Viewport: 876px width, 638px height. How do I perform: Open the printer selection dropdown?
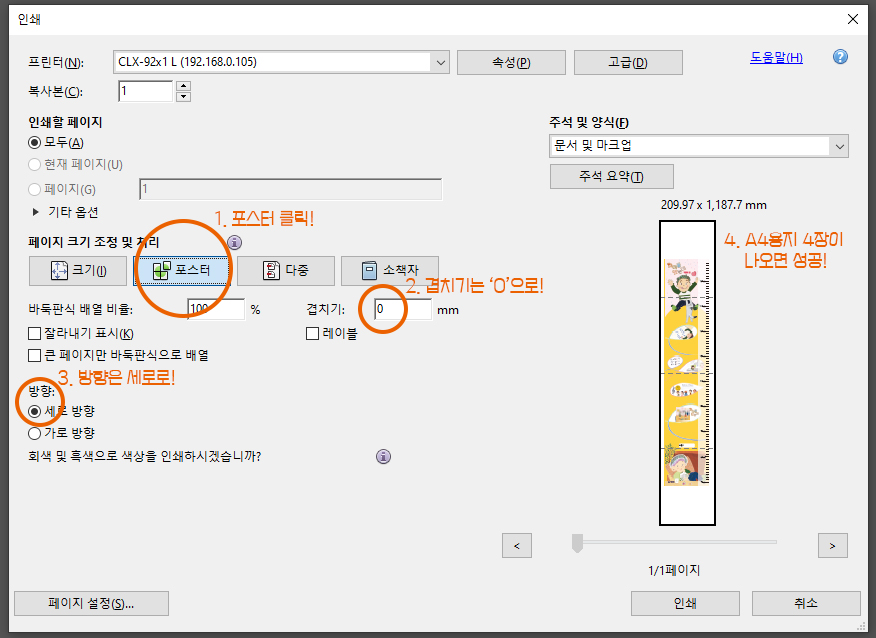tap(441, 62)
